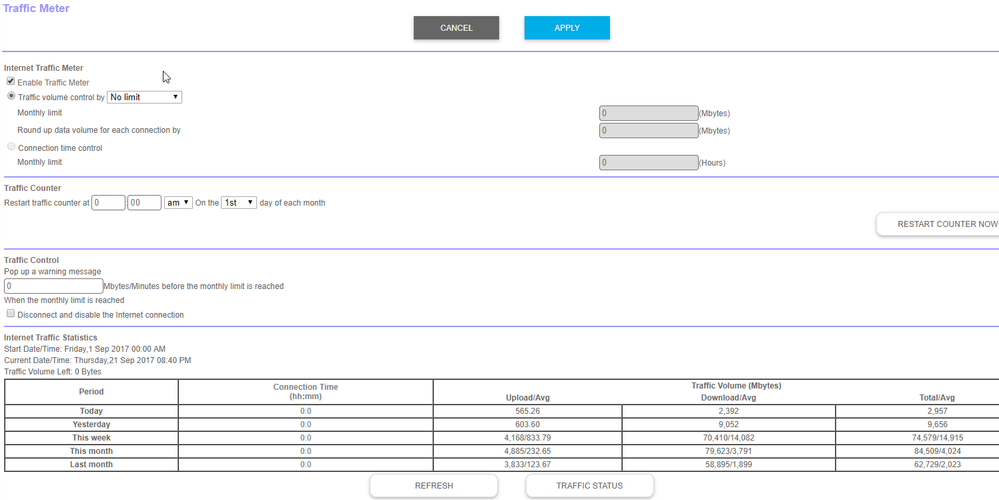The width and height of the screenshot is (999, 500).
Task: Select the Connection time control radio button
Action: [11, 147]
